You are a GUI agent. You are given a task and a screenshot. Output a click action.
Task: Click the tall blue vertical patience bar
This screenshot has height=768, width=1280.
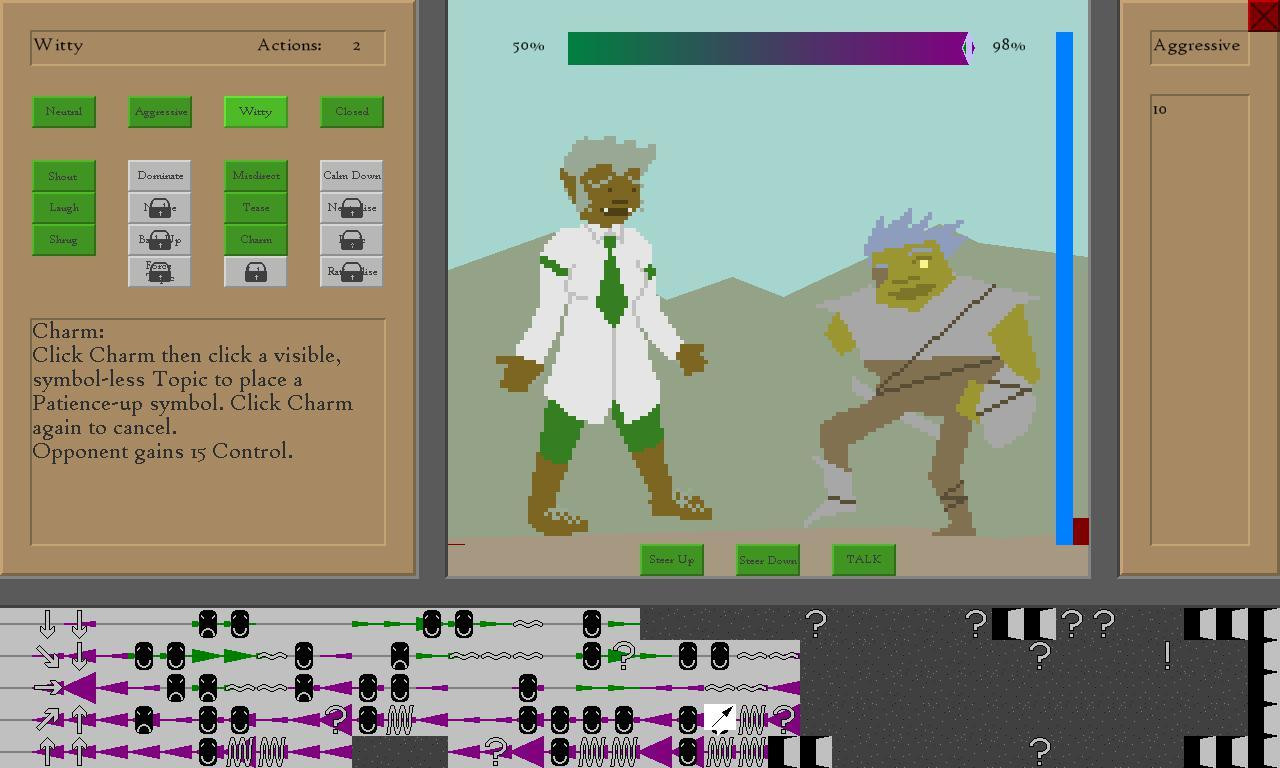coord(1064,288)
